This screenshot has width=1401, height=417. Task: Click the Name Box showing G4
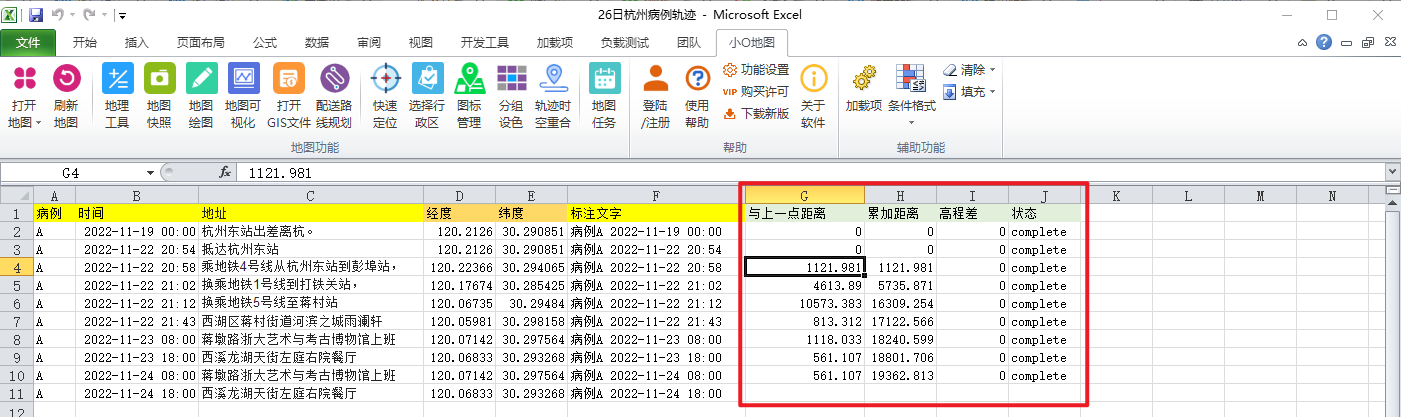tap(72, 172)
